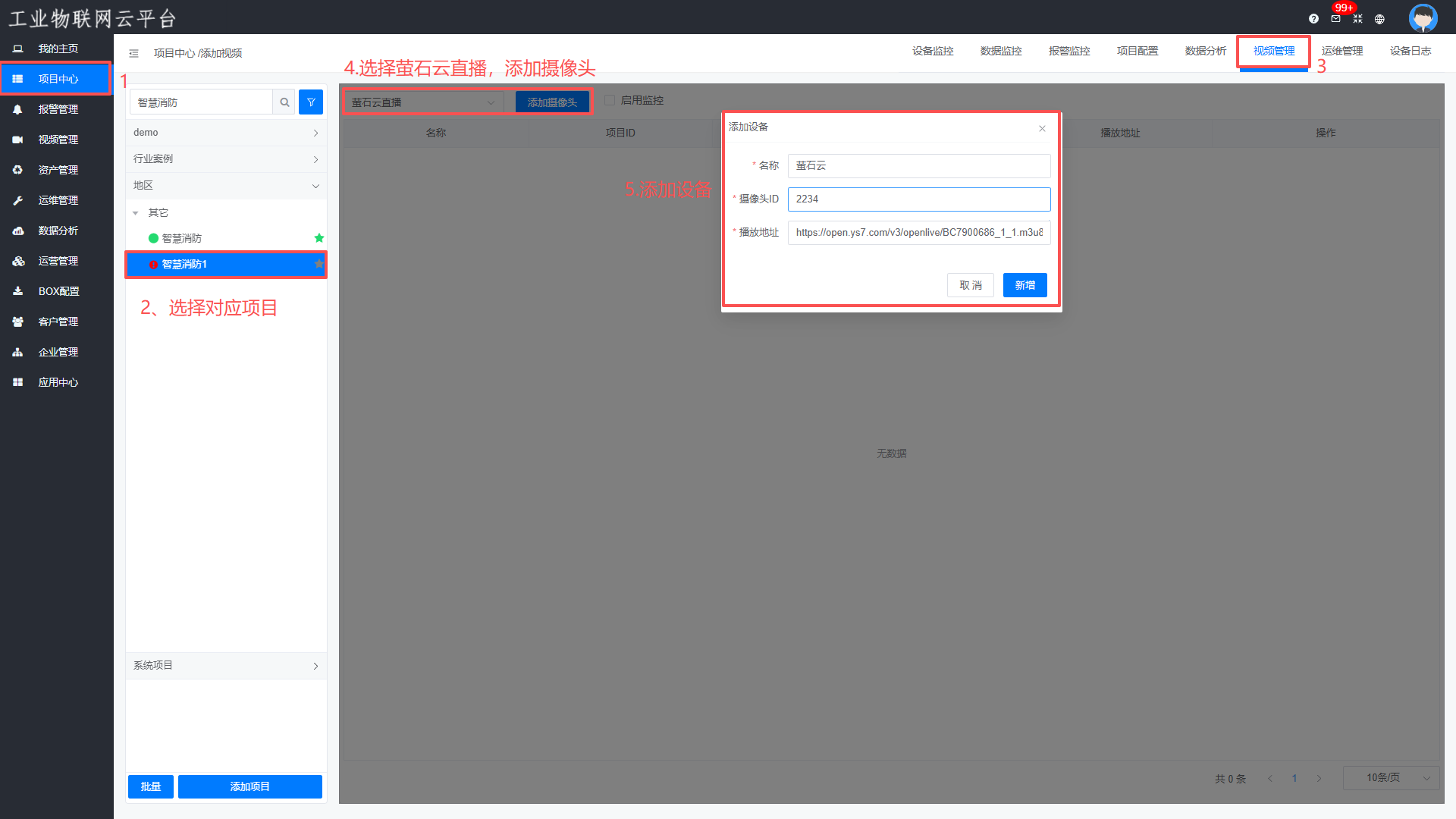Click the 新增 button in dialog

click(1025, 285)
